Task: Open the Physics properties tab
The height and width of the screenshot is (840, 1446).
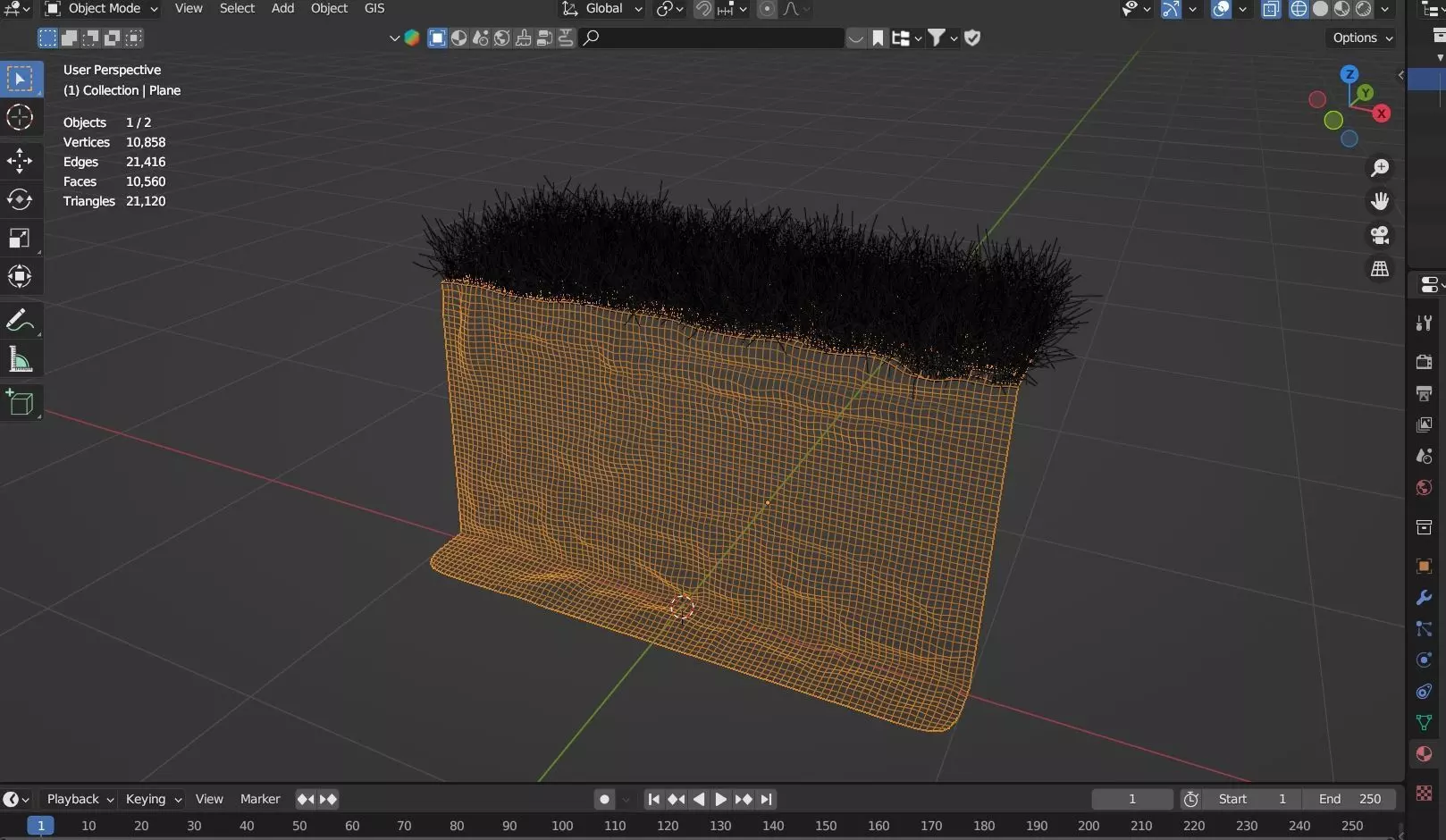Action: coord(1425,660)
